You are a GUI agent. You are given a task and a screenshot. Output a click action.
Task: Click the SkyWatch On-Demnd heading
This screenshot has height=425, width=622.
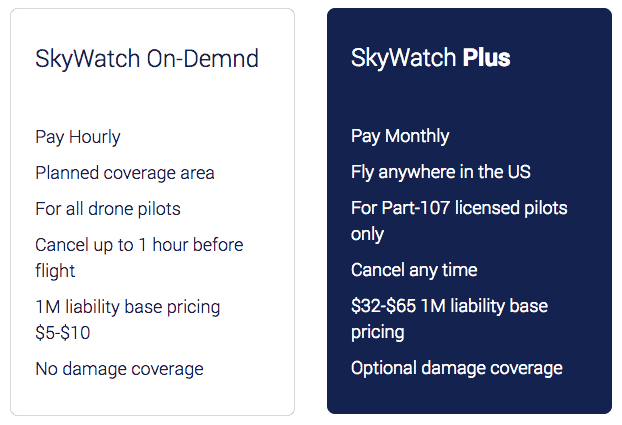pyautogui.click(x=147, y=58)
